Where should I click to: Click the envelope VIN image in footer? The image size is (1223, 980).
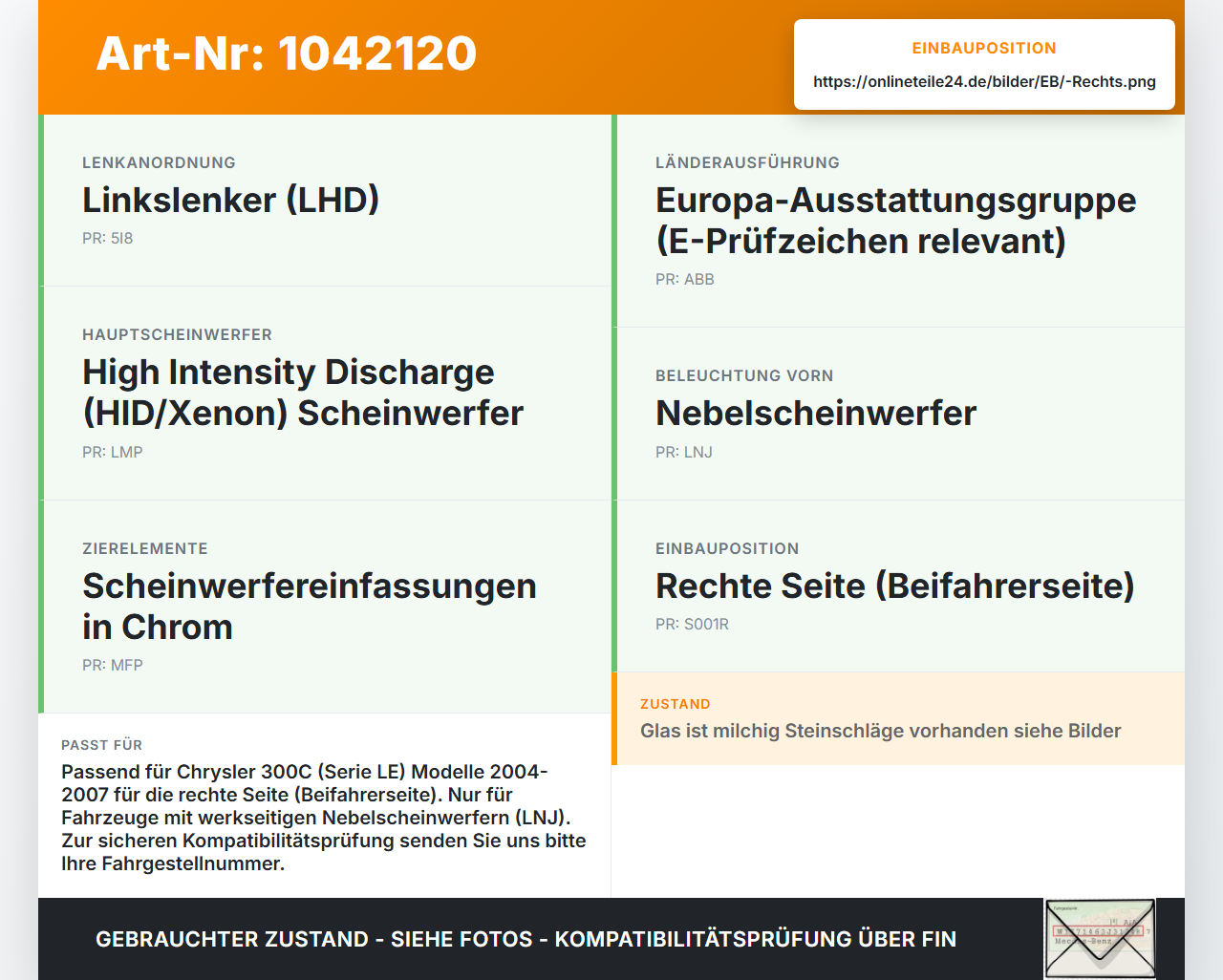pos(1100,939)
